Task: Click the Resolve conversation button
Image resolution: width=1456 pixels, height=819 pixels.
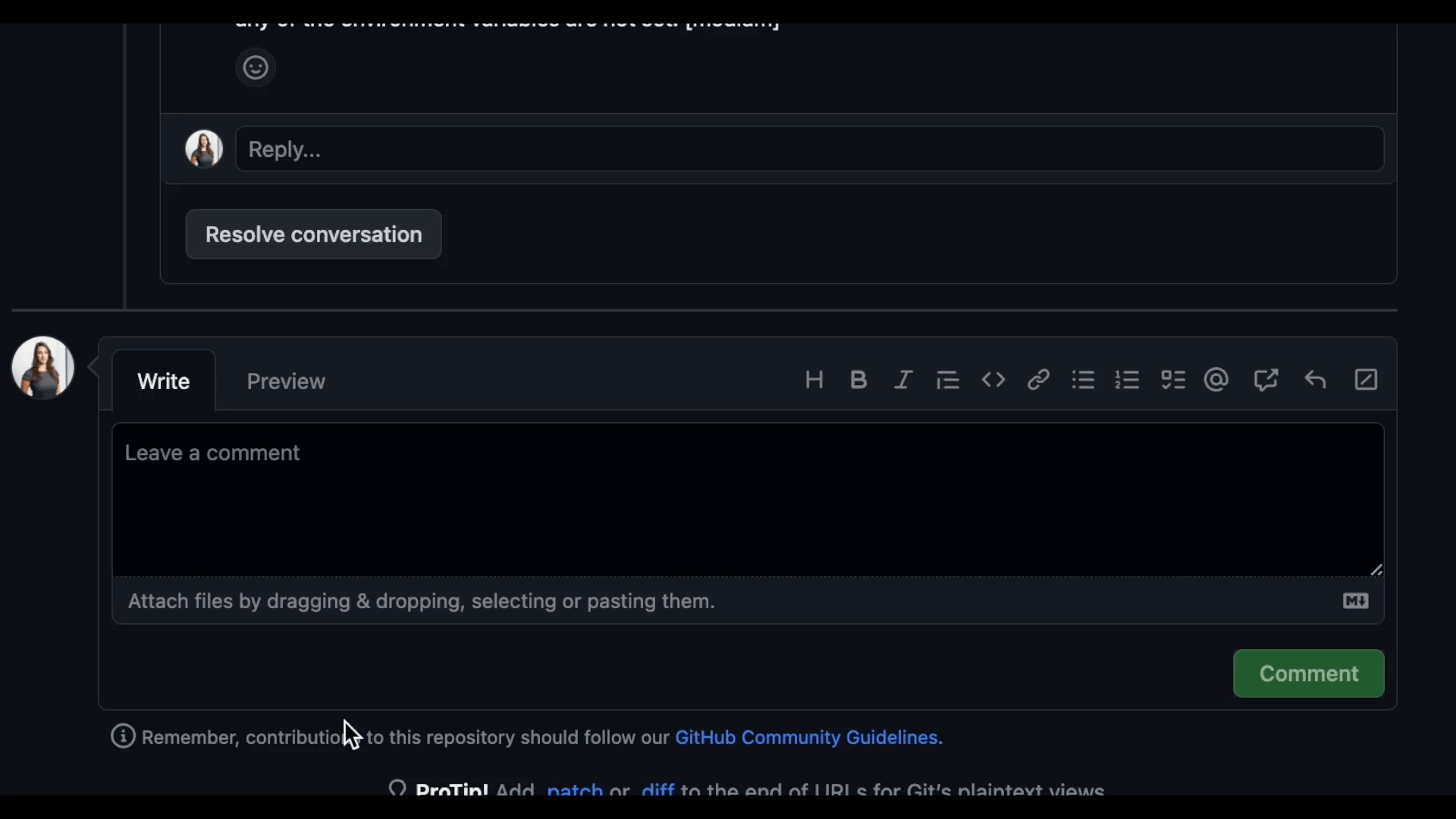Action: [x=313, y=234]
